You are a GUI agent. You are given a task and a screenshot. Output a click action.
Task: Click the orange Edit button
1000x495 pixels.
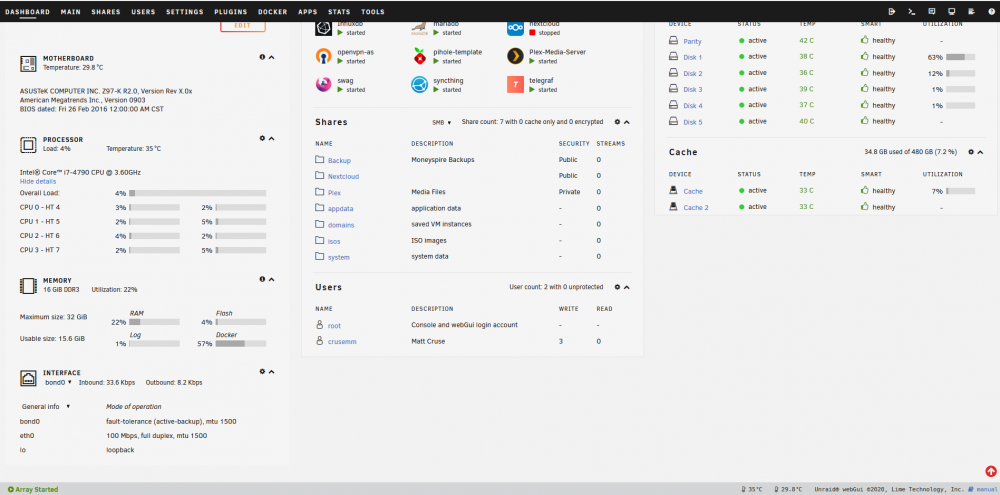pos(243,26)
